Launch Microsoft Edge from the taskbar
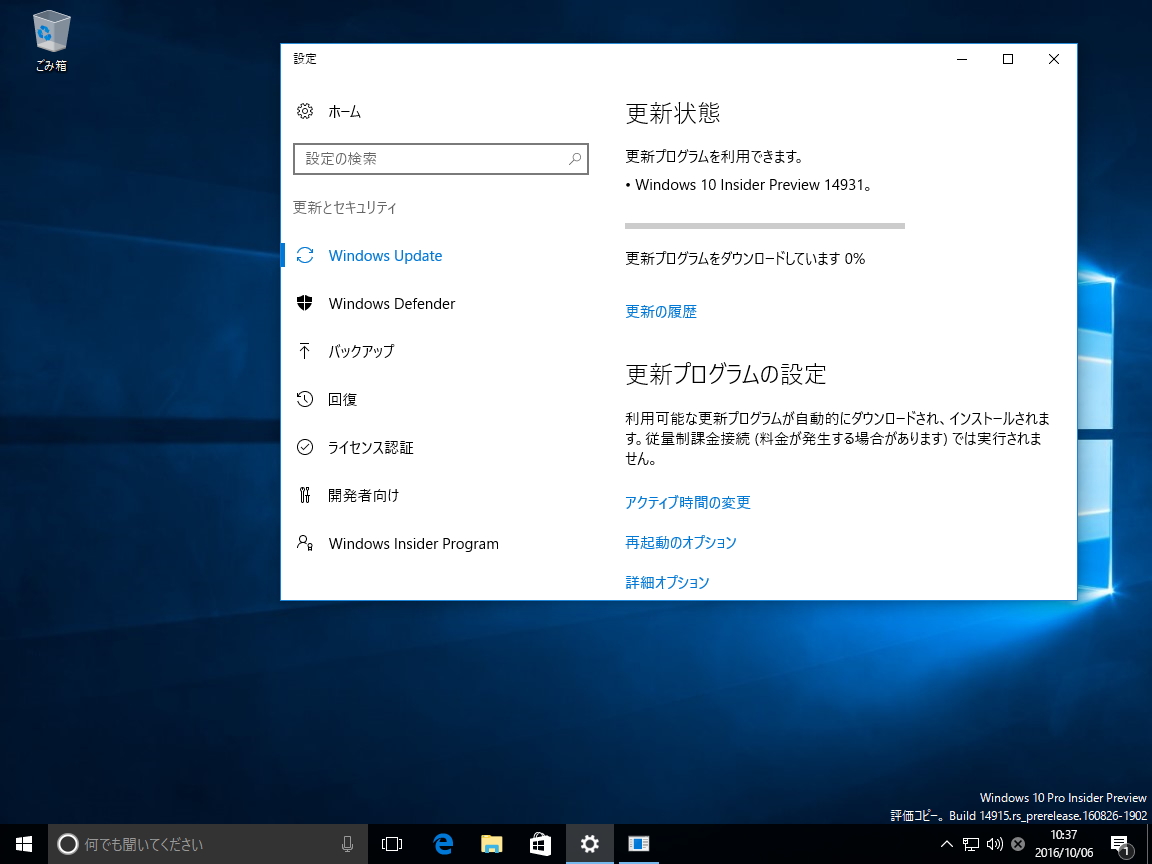Screen dimensions: 1152x864 tap(442, 844)
